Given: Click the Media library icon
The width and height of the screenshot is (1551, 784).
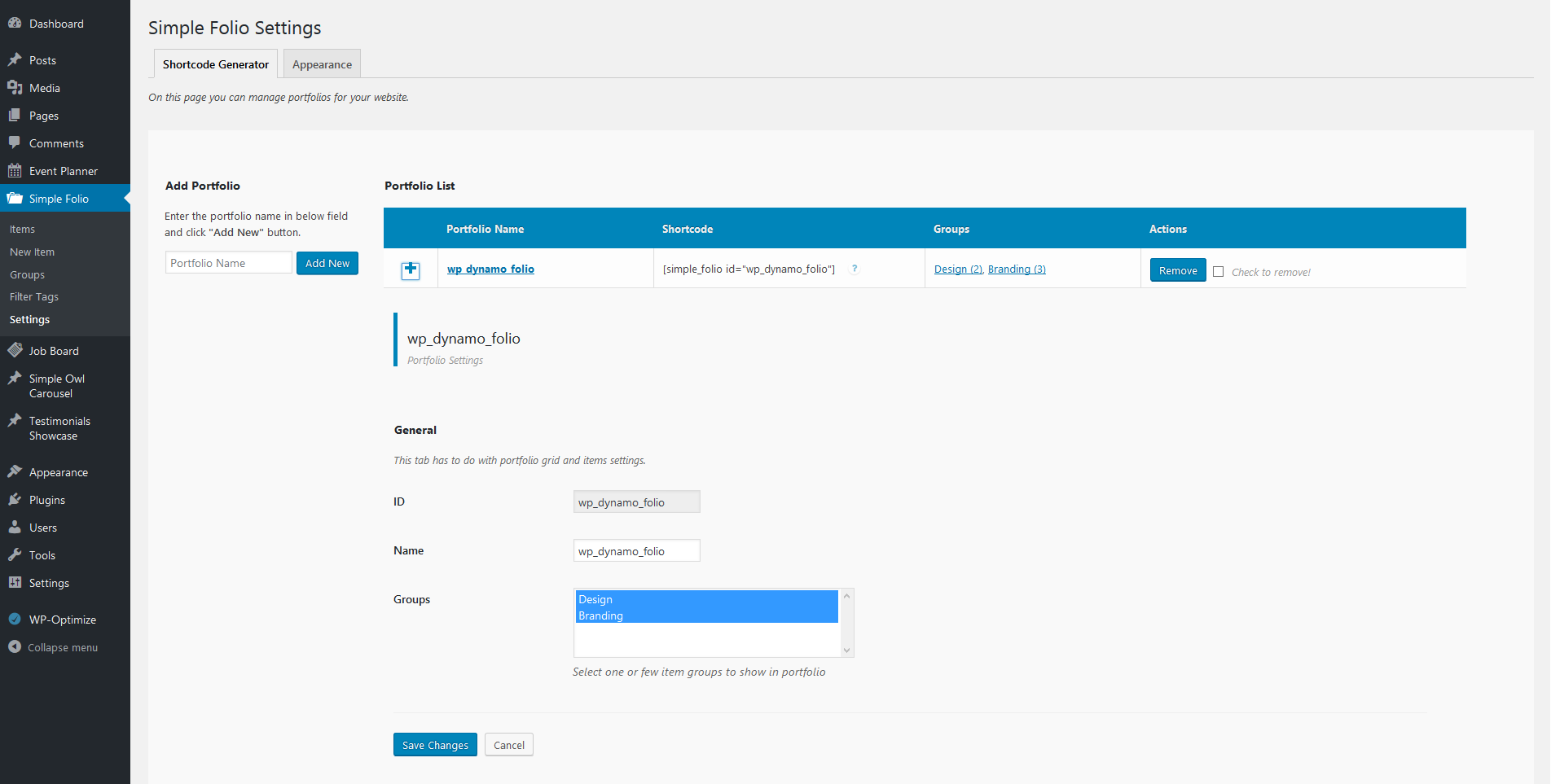Looking at the screenshot, I should [x=15, y=87].
